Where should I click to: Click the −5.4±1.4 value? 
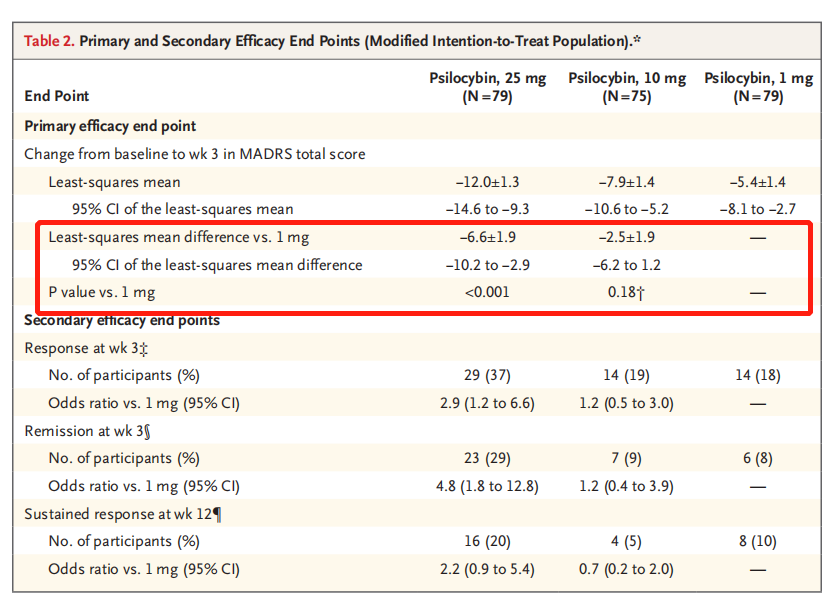758,182
